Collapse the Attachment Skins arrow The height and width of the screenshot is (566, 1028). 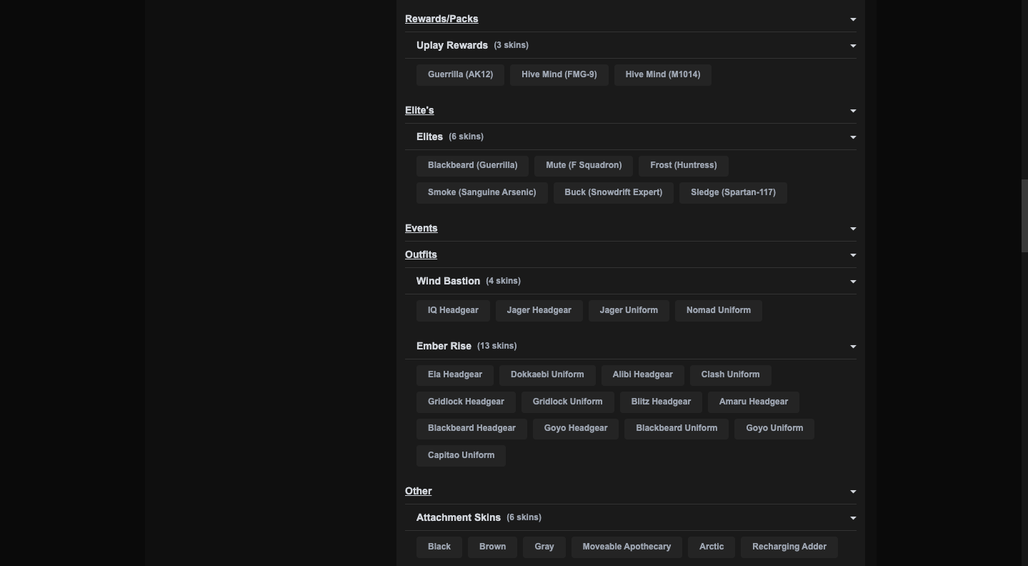pyautogui.click(x=853, y=518)
